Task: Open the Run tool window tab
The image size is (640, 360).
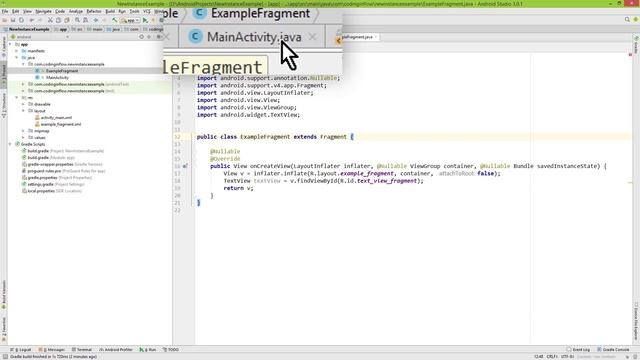Action: coord(148,350)
